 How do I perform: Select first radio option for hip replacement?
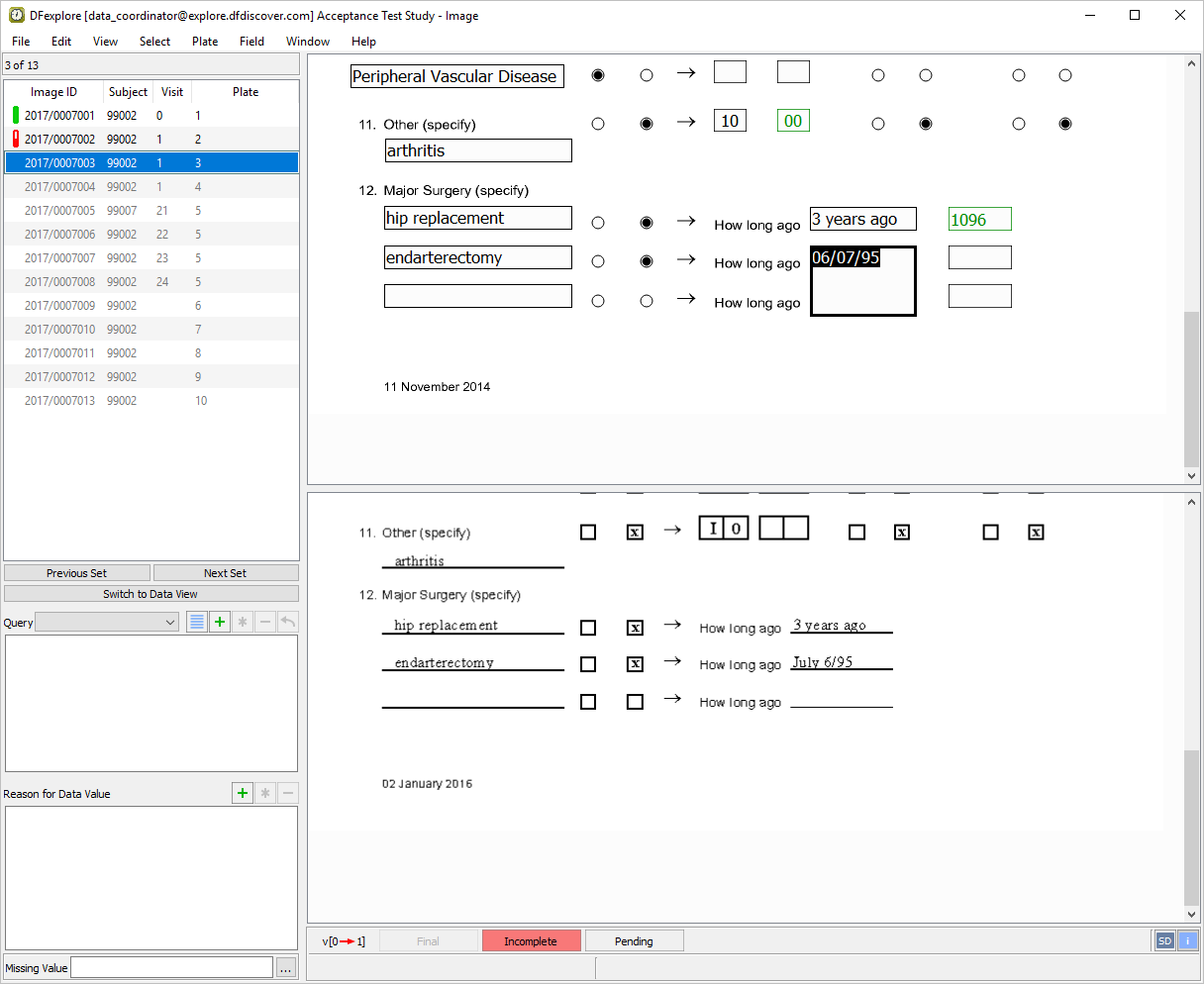point(598,223)
